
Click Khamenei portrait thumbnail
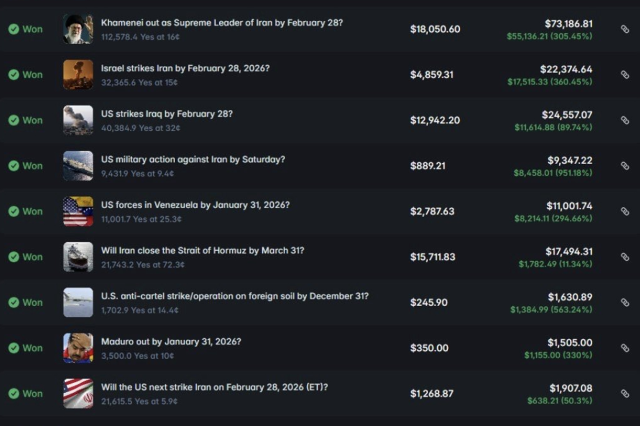[78, 29]
